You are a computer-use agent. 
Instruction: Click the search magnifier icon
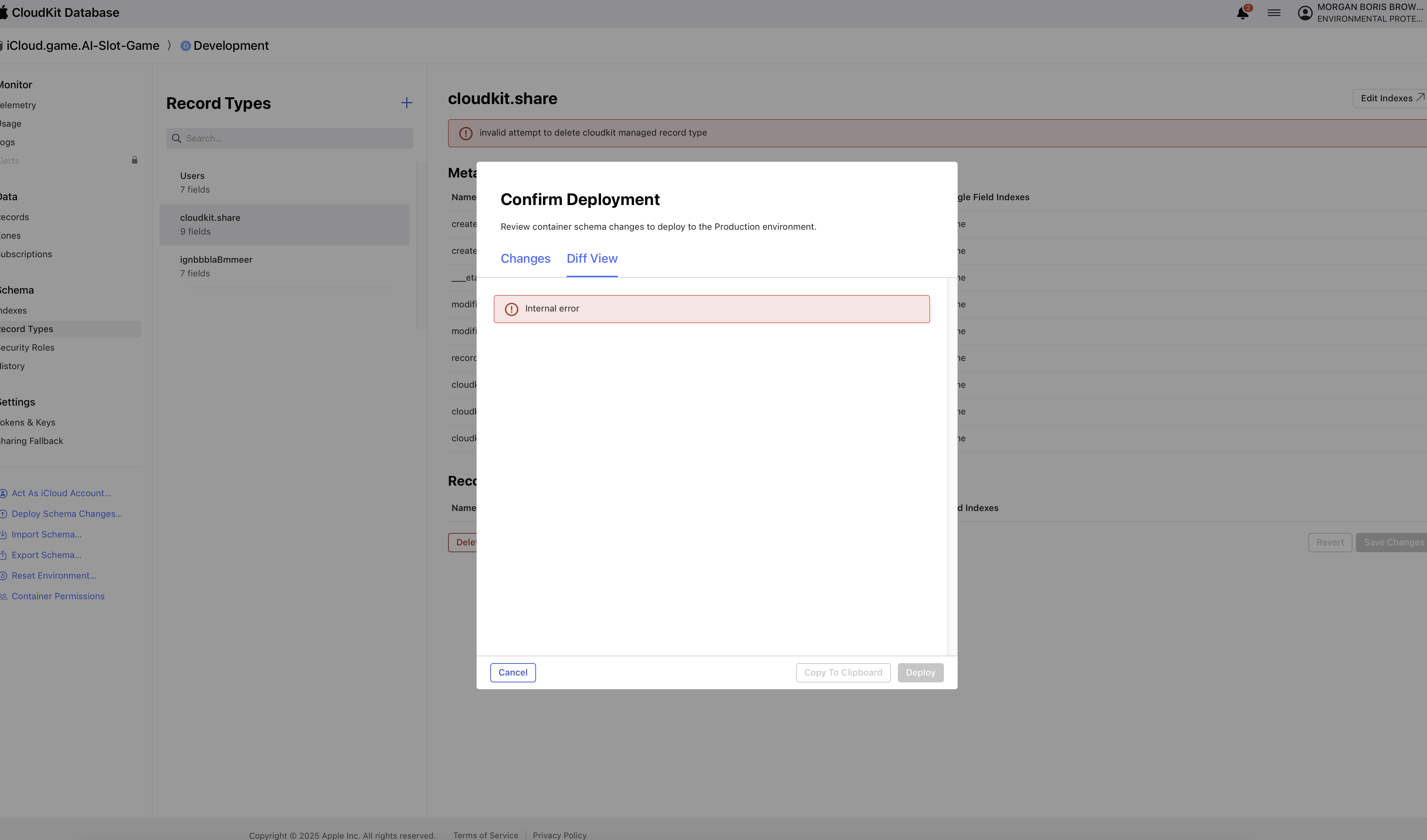(x=177, y=139)
